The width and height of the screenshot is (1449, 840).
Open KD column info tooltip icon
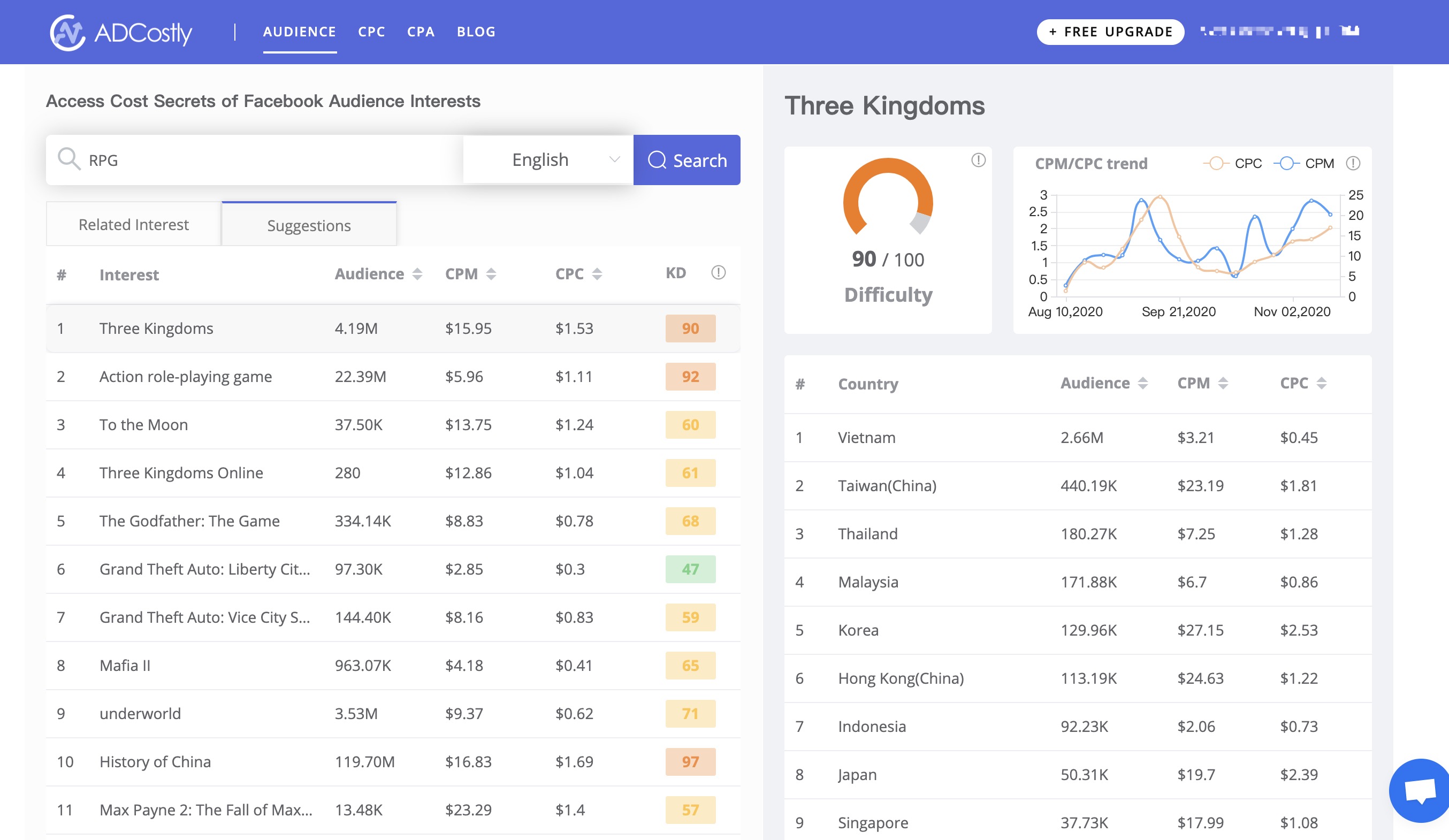(718, 272)
